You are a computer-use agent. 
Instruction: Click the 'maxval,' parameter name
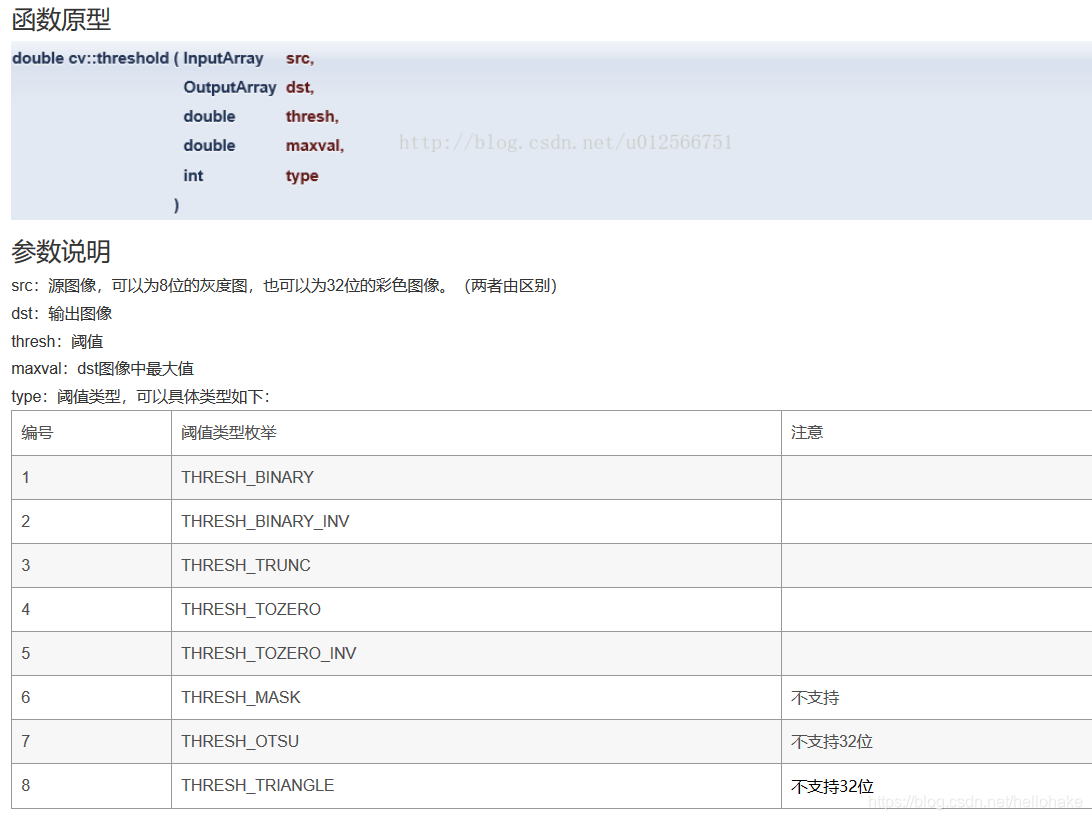(315, 146)
